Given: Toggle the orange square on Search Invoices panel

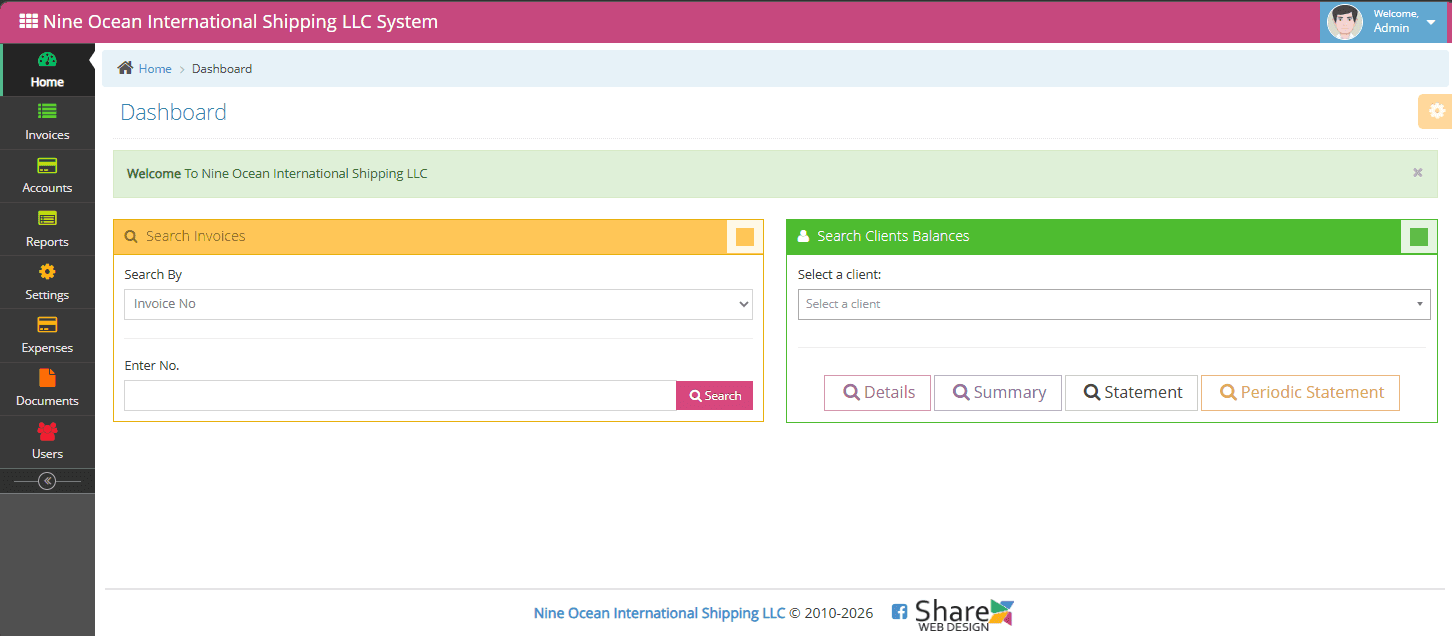Looking at the screenshot, I should pos(745,237).
